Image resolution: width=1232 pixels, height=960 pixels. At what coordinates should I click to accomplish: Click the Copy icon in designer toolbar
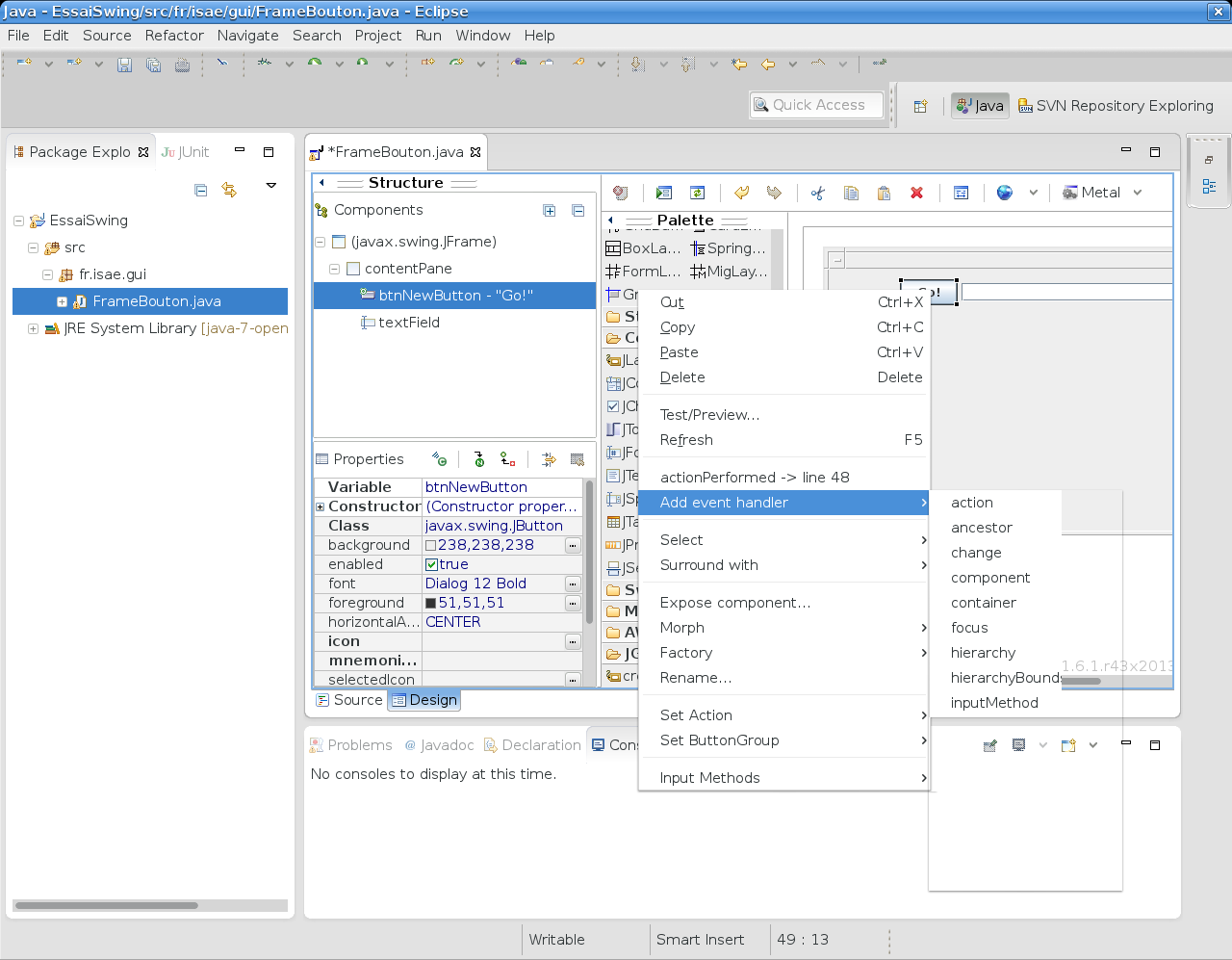pos(851,193)
